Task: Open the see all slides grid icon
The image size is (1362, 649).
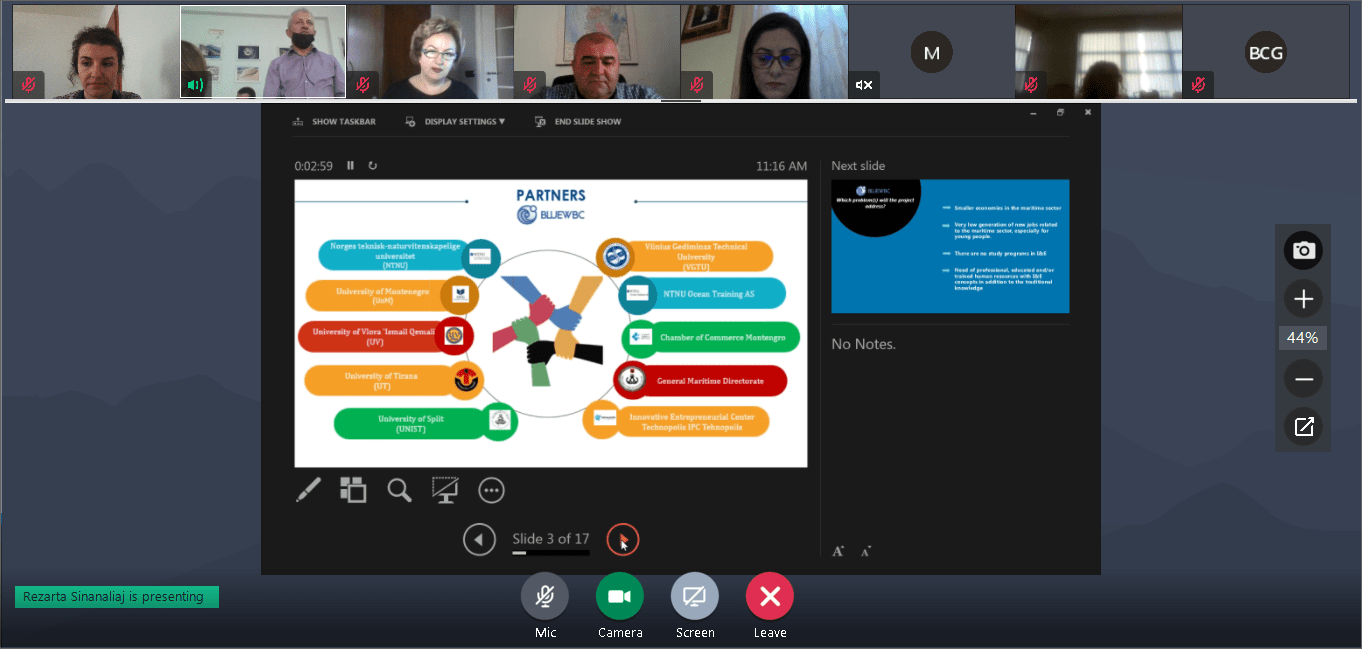Action: [x=353, y=489]
